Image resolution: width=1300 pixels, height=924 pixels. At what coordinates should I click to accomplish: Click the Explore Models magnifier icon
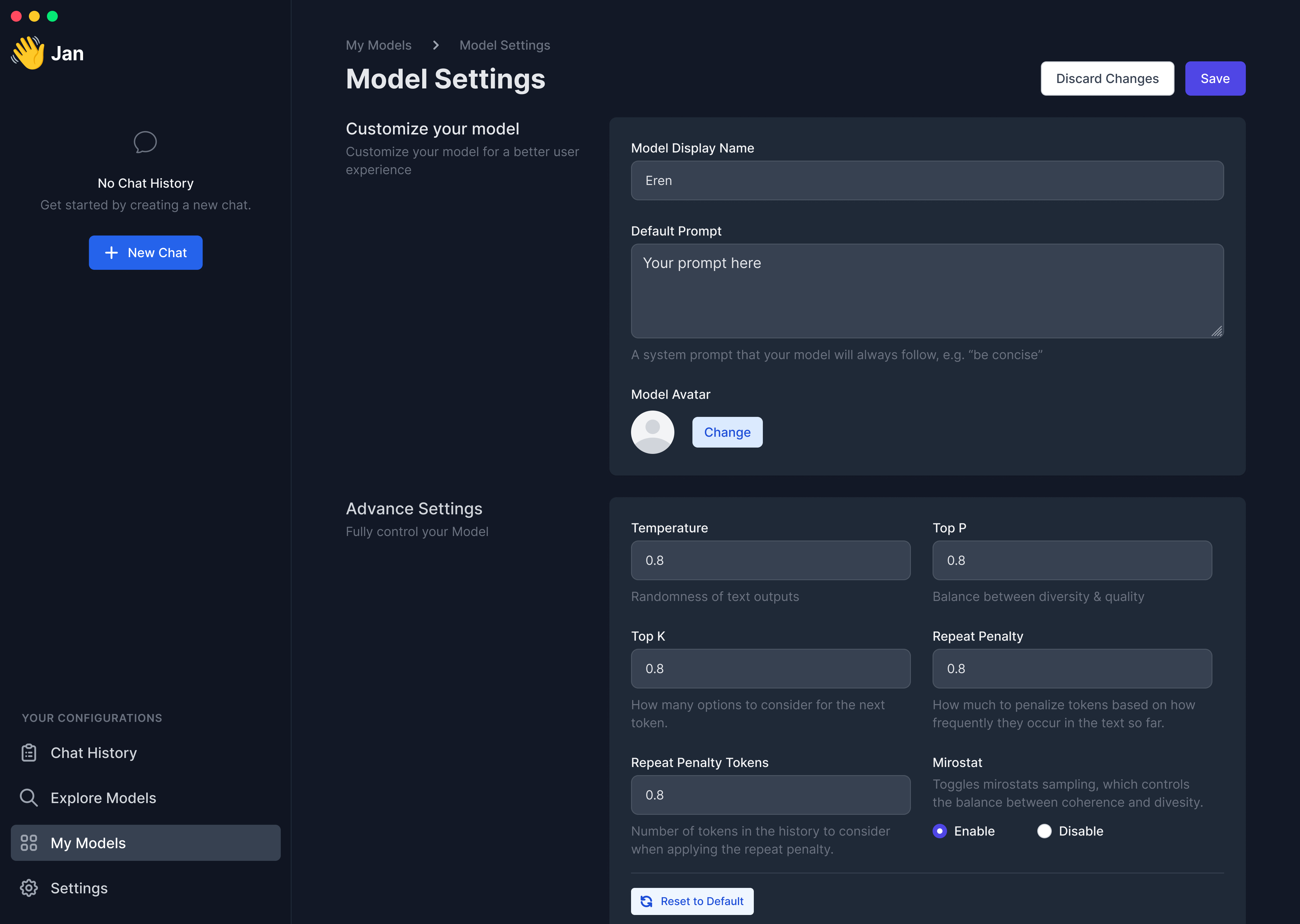[x=29, y=798]
